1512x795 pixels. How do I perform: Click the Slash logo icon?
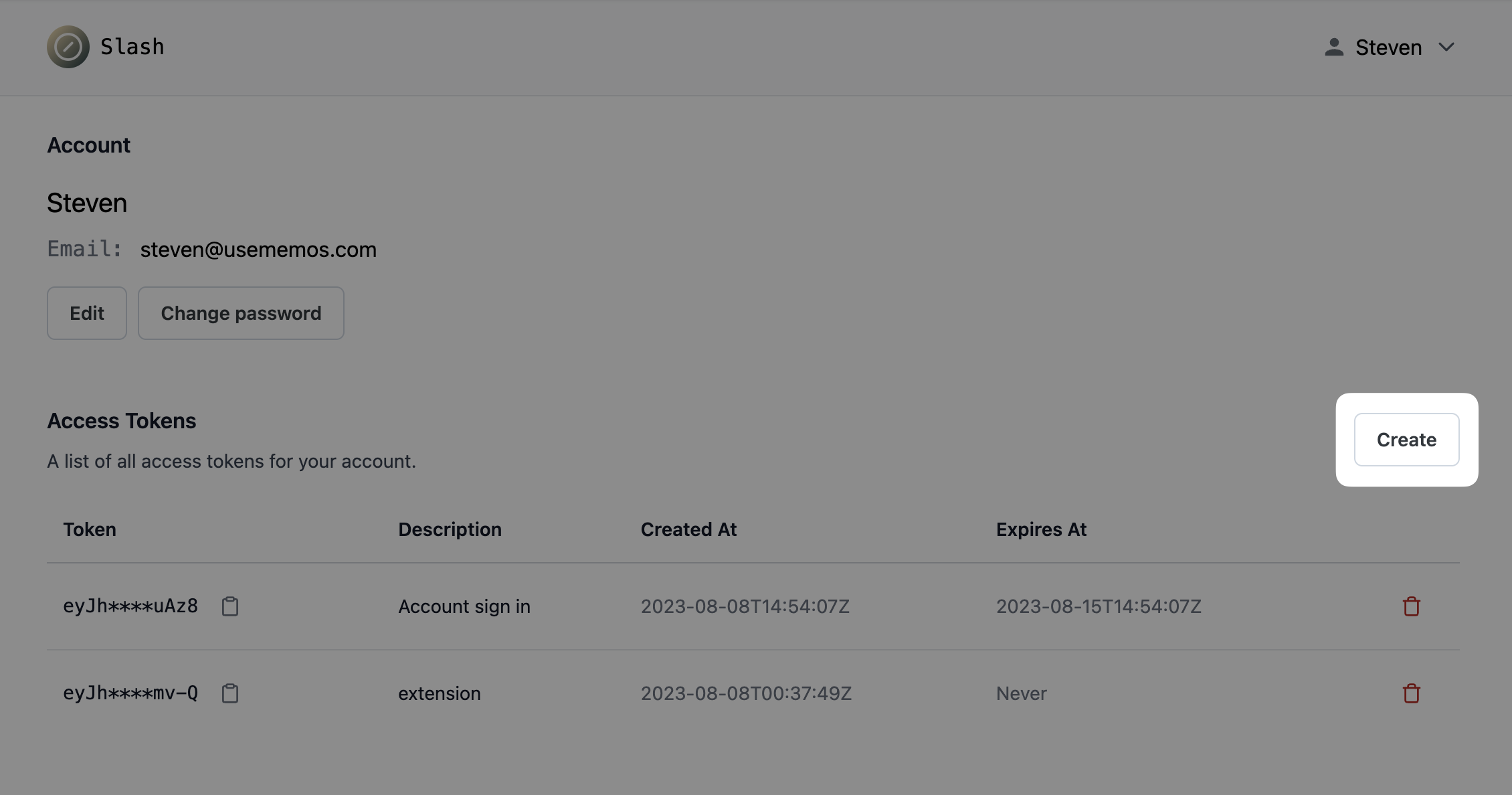pyautogui.click(x=68, y=47)
